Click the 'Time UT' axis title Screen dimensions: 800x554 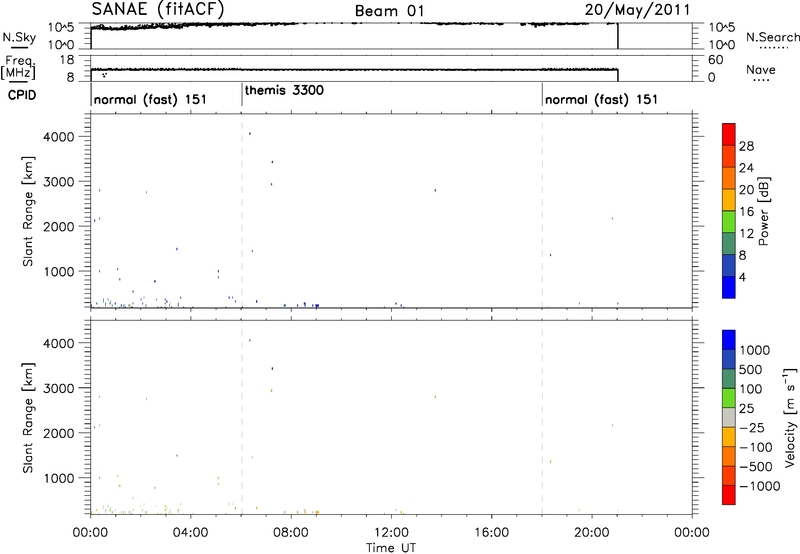(x=391, y=548)
